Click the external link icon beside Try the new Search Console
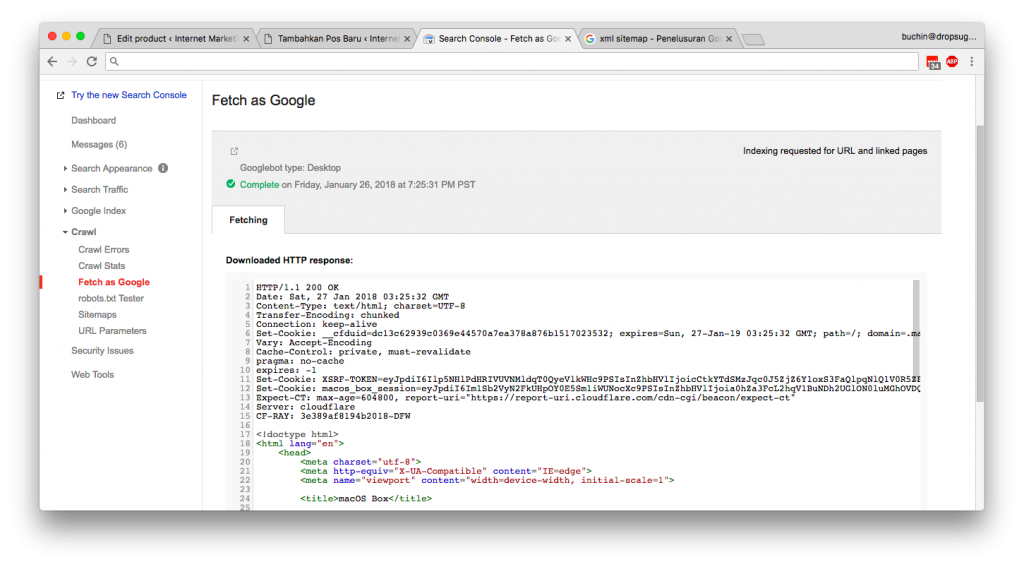The height and width of the screenshot is (567, 1024). click(60, 95)
